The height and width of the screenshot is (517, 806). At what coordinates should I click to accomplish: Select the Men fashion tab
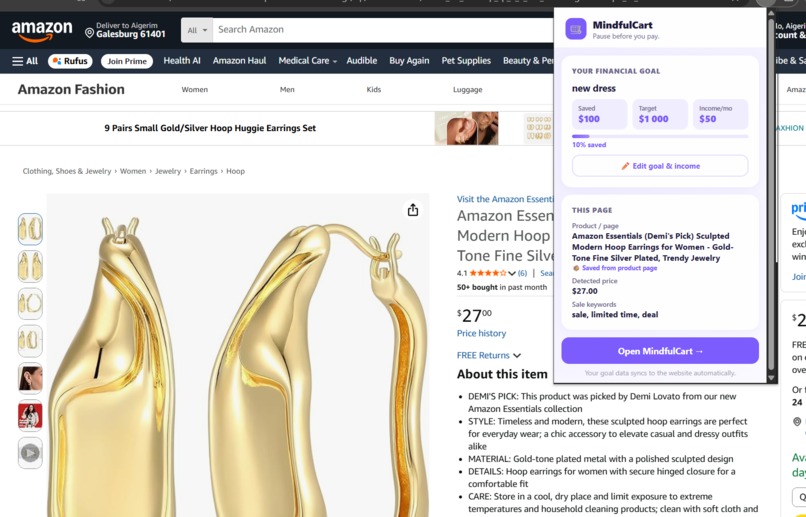point(287,89)
